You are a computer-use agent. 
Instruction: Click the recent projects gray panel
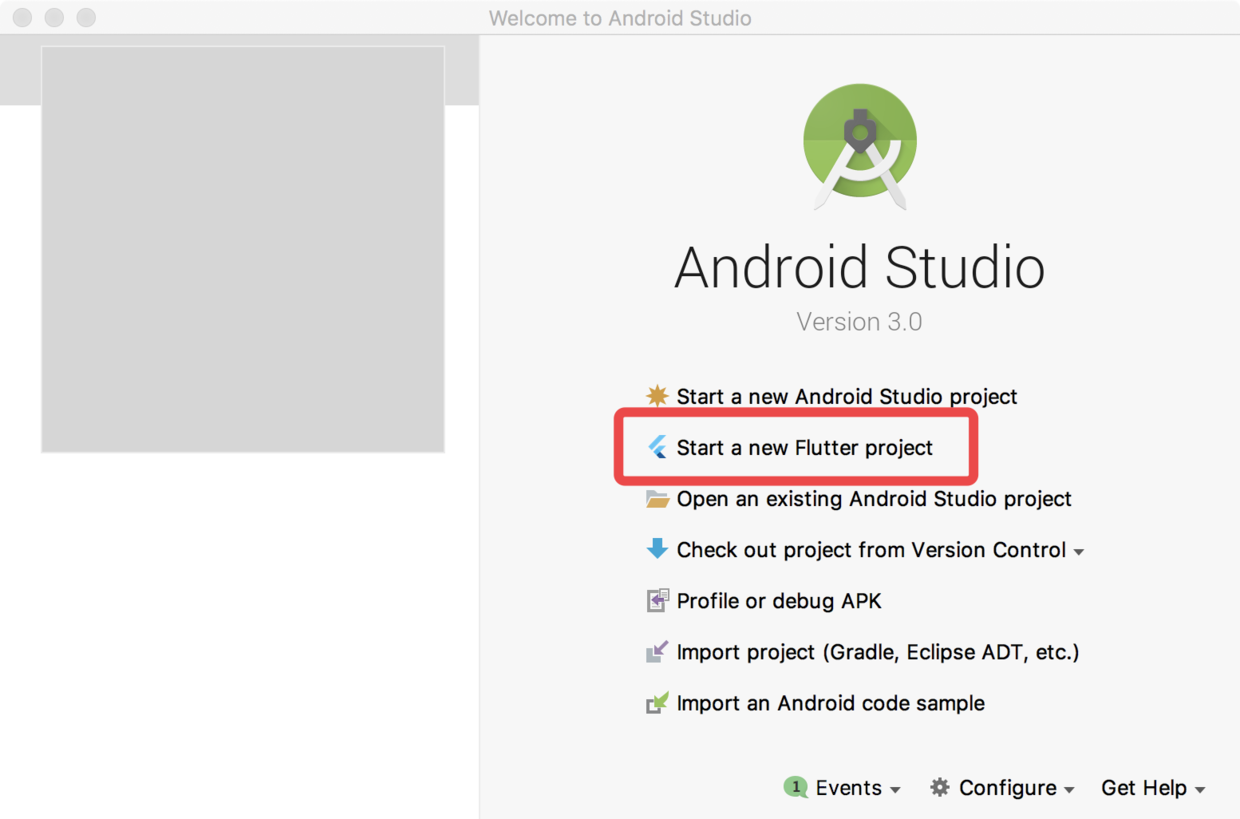(x=243, y=249)
